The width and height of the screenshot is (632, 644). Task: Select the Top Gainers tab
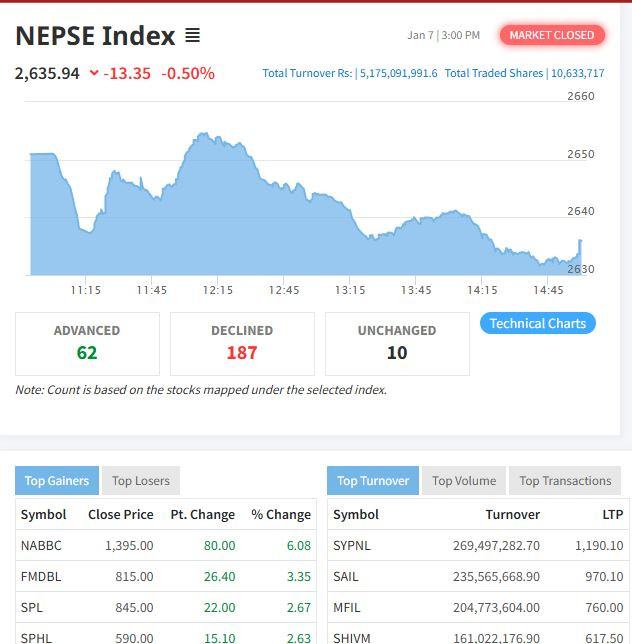57,481
